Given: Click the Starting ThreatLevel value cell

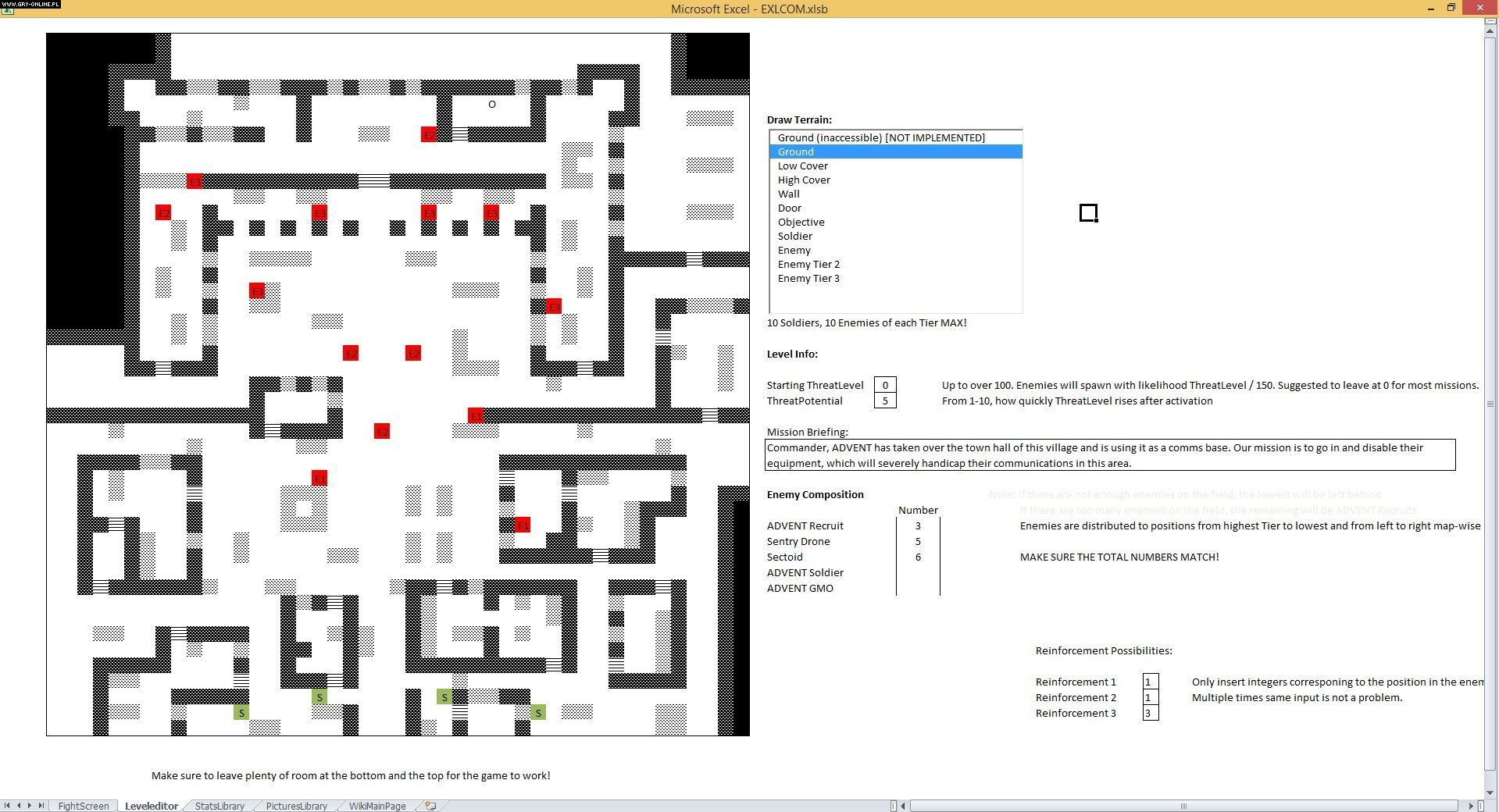Looking at the screenshot, I should 885,385.
